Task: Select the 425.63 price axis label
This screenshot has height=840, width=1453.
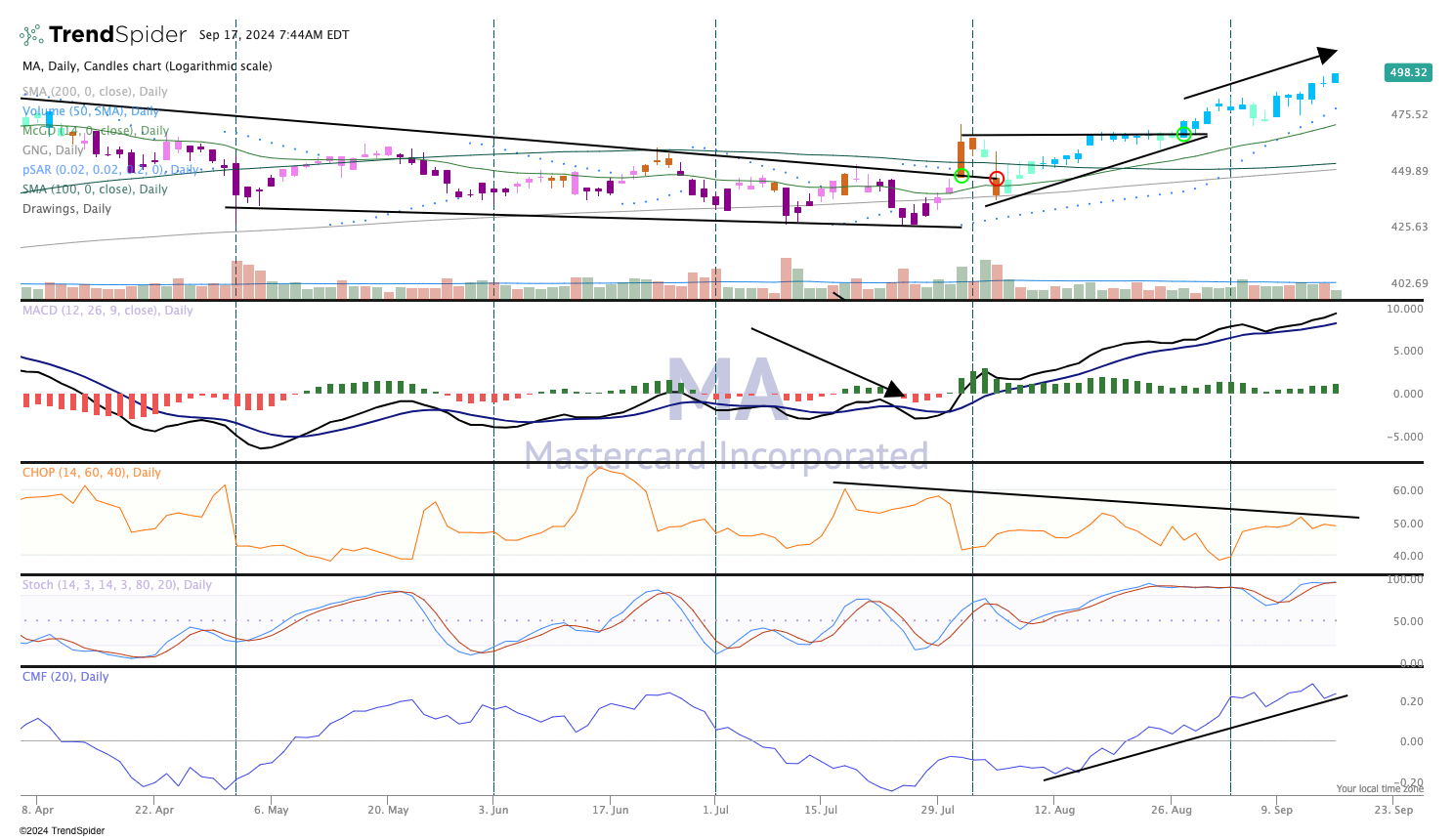Action: tap(1409, 227)
